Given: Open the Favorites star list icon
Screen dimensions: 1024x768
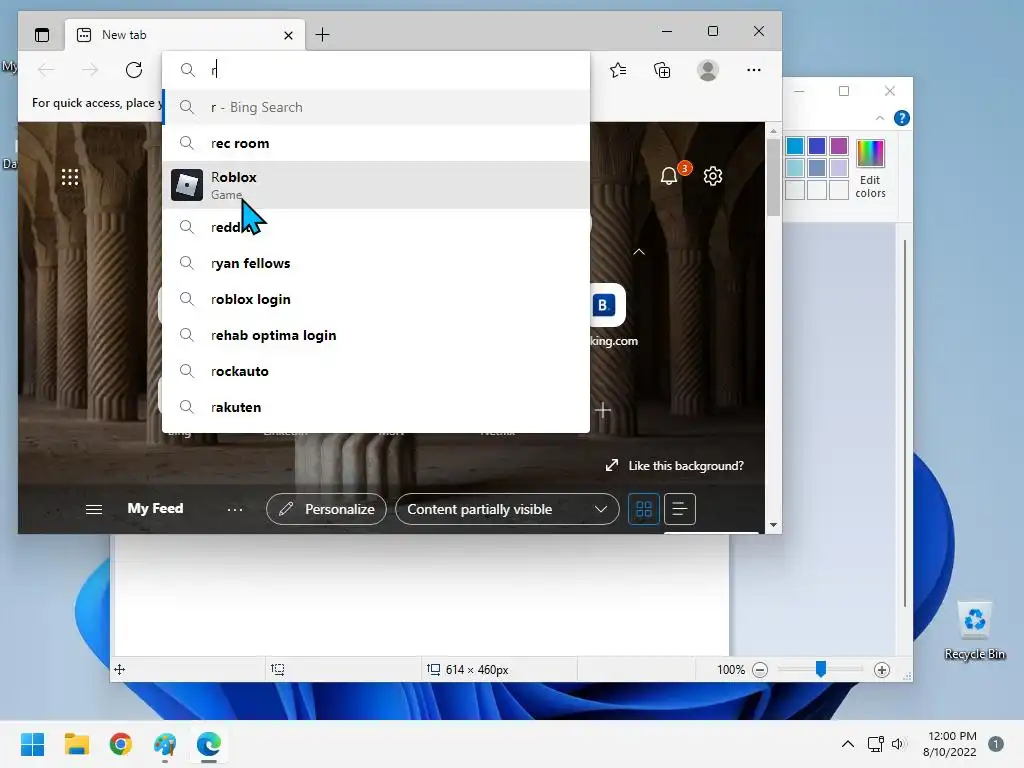Looking at the screenshot, I should tap(618, 70).
